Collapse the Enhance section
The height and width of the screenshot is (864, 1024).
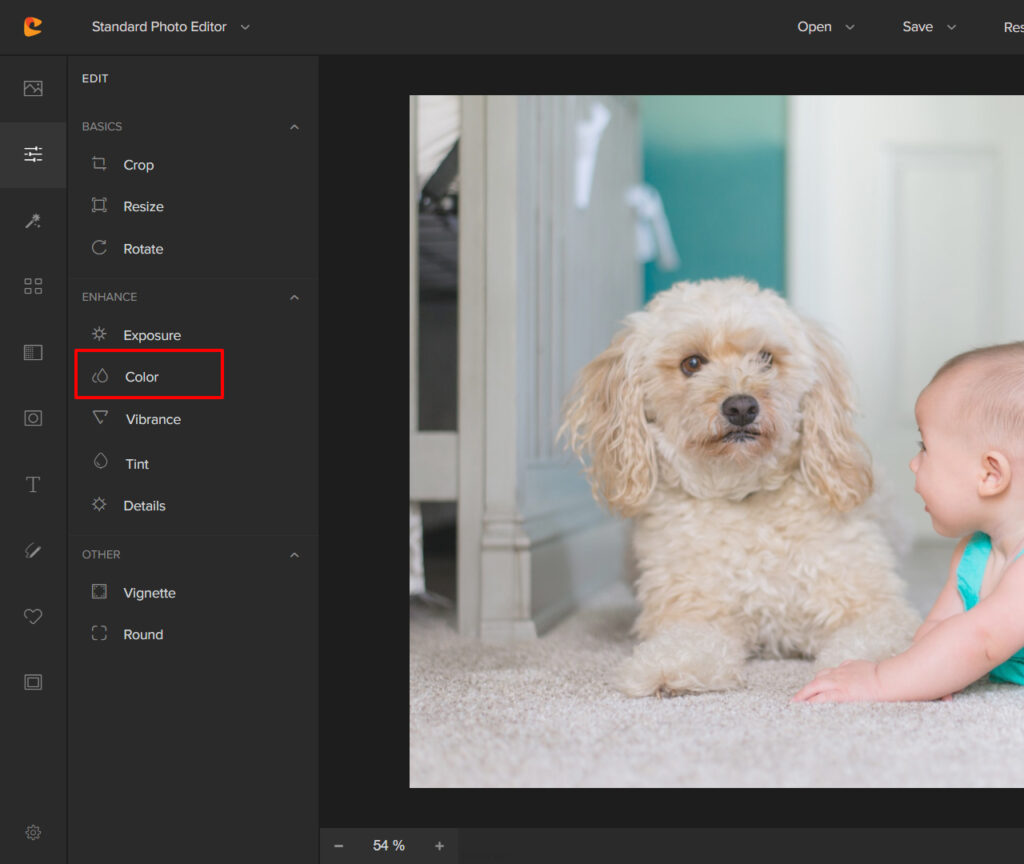click(294, 297)
